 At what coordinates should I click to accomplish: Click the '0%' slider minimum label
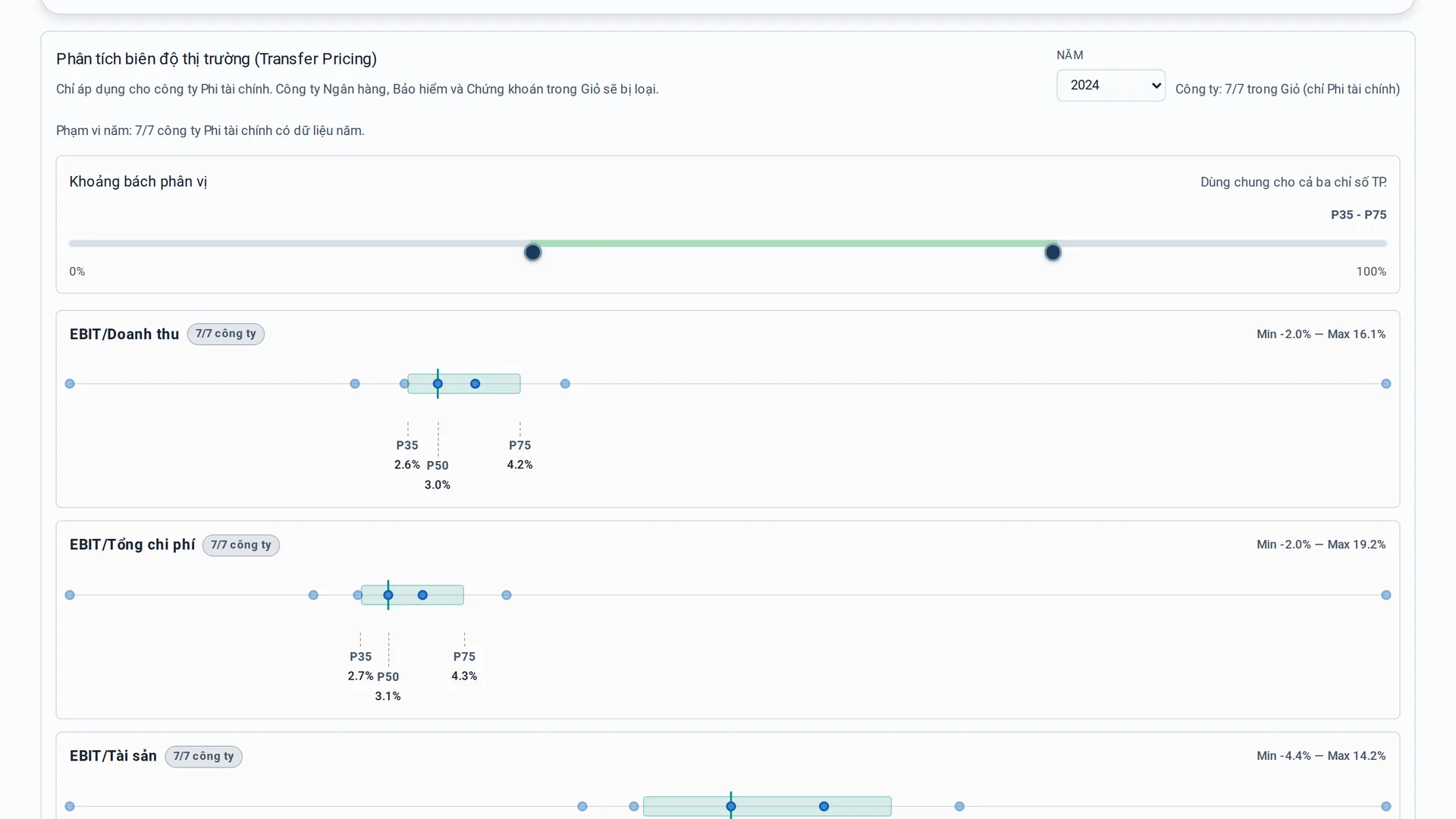pos(77,271)
